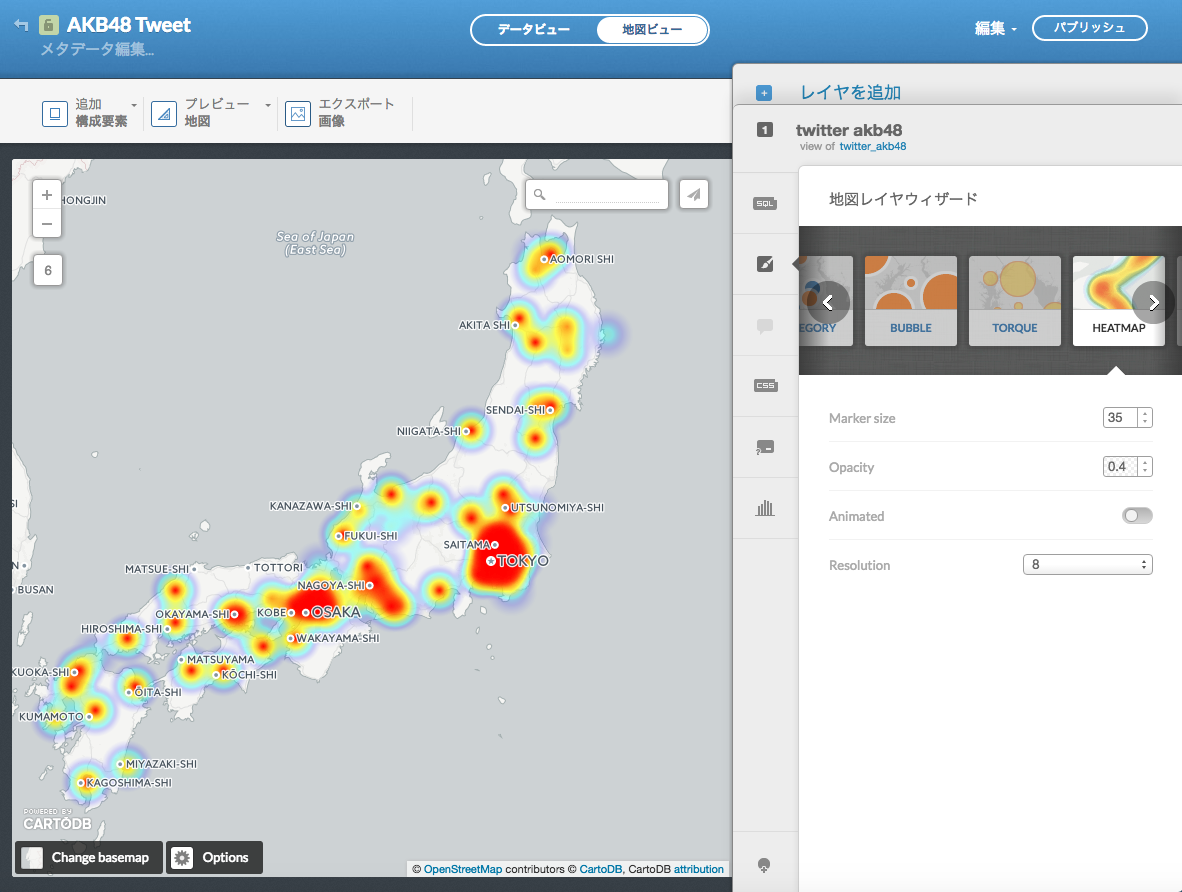Image resolution: width=1182 pixels, height=892 pixels.
Task: Open the CSS editor icon
Action: coord(765,385)
